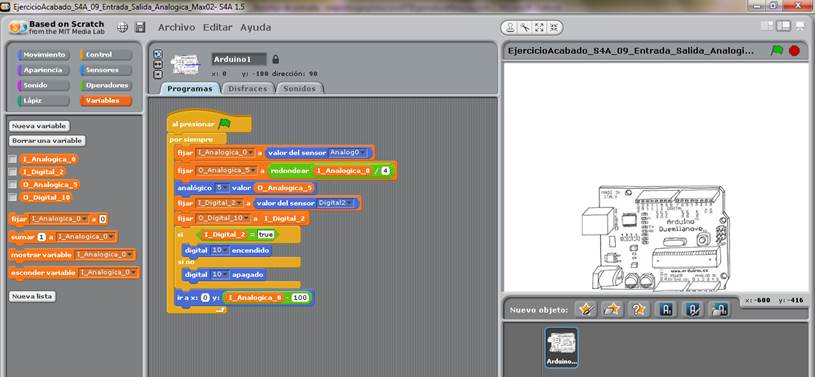Open the Analog0 sensor dropdown in the script
The height and width of the screenshot is (377, 815).
[x=349, y=153]
